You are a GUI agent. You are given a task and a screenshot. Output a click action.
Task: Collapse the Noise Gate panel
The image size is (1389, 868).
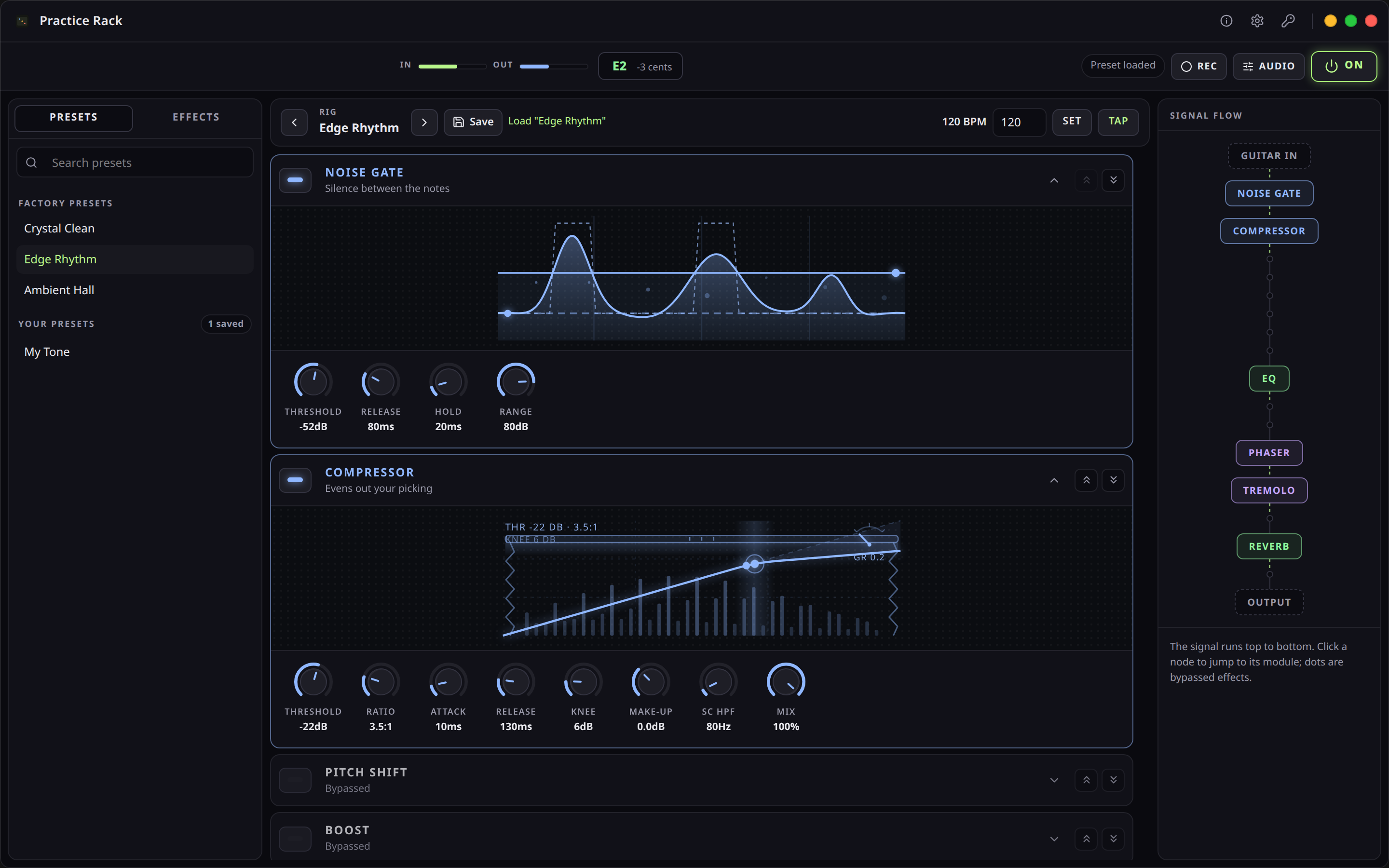(x=1054, y=180)
